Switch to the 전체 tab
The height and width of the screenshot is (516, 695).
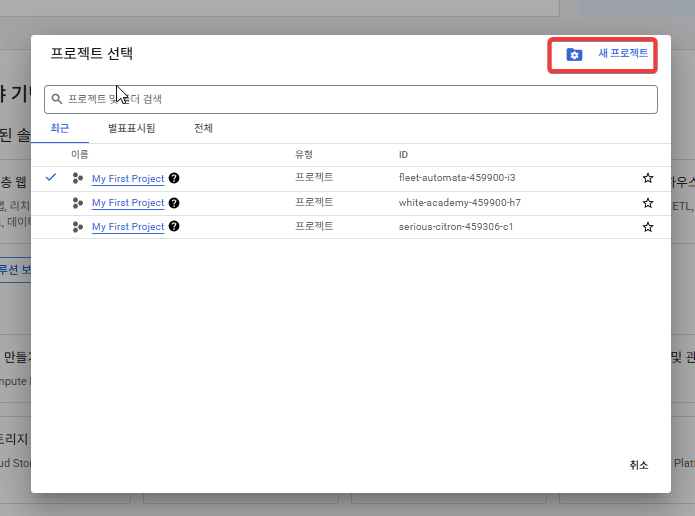click(203, 129)
